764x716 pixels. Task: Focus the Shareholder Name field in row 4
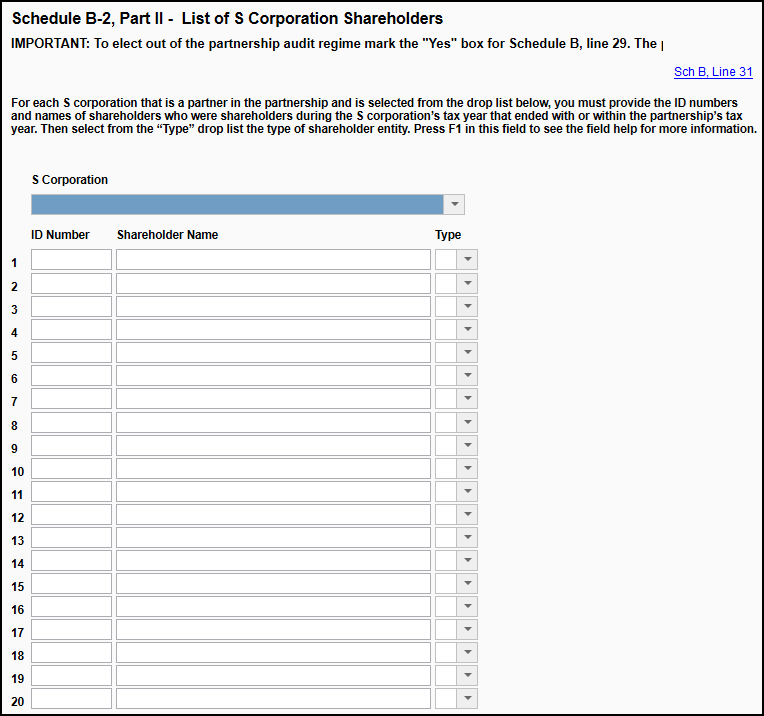point(273,329)
